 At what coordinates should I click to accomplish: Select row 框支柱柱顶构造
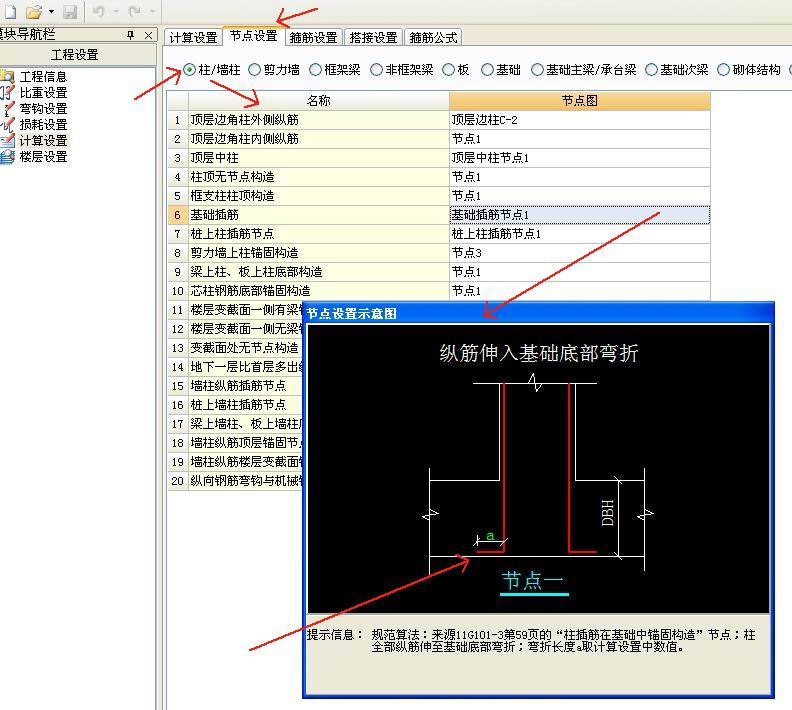coord(319,196)
